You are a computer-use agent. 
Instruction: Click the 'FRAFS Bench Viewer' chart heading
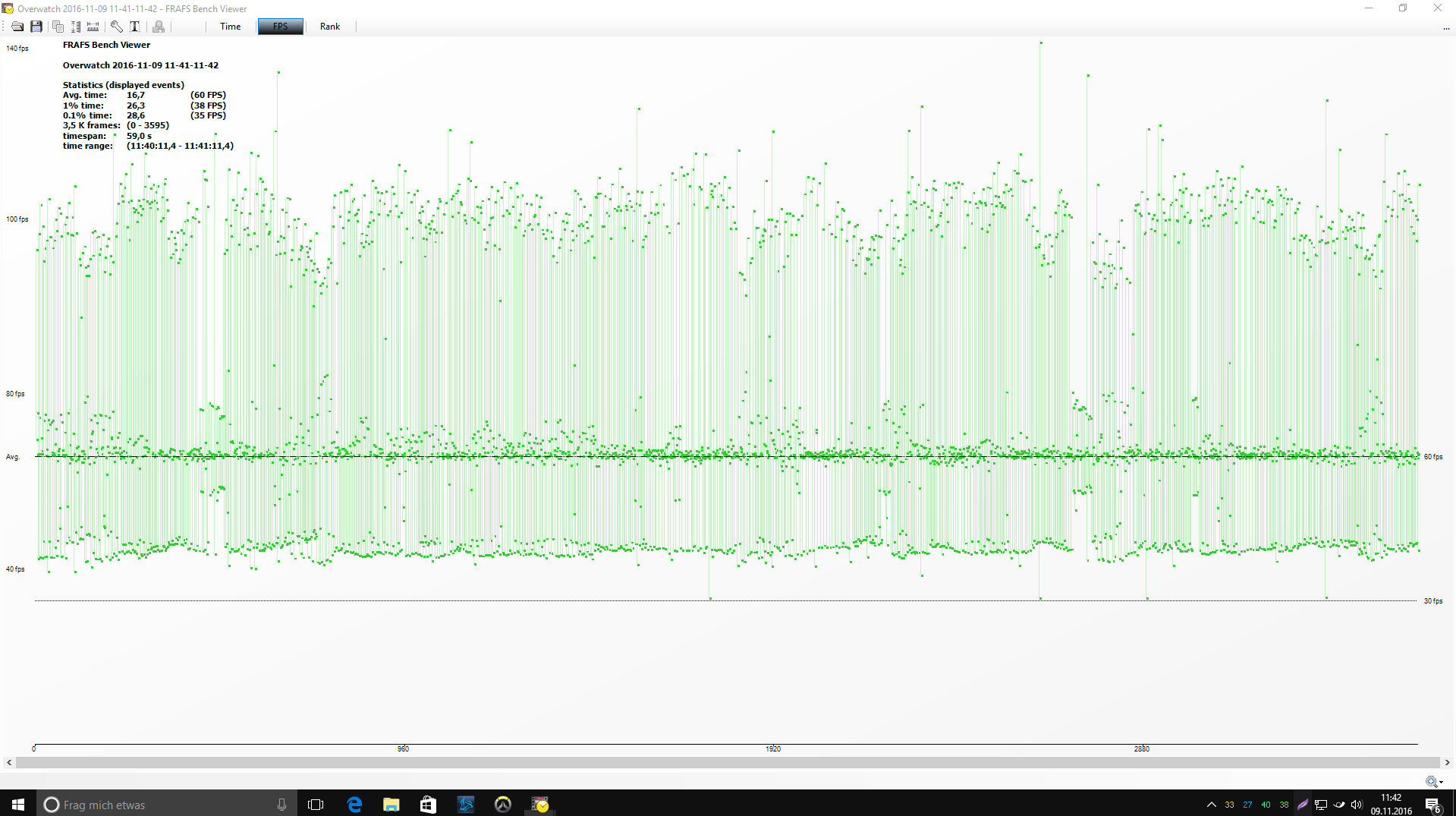coord(106,45)
